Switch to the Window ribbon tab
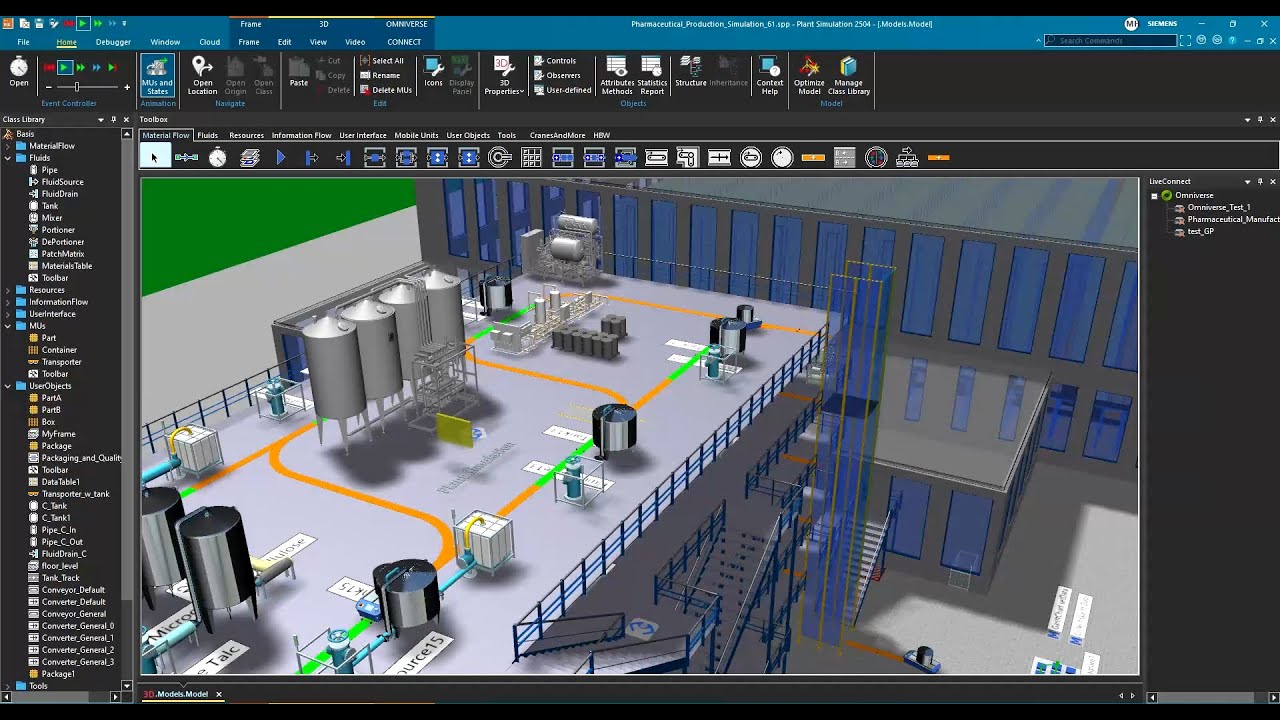The height and width of the screenshot is (720, 1280). pyautogui.click(x=165, y=42)
